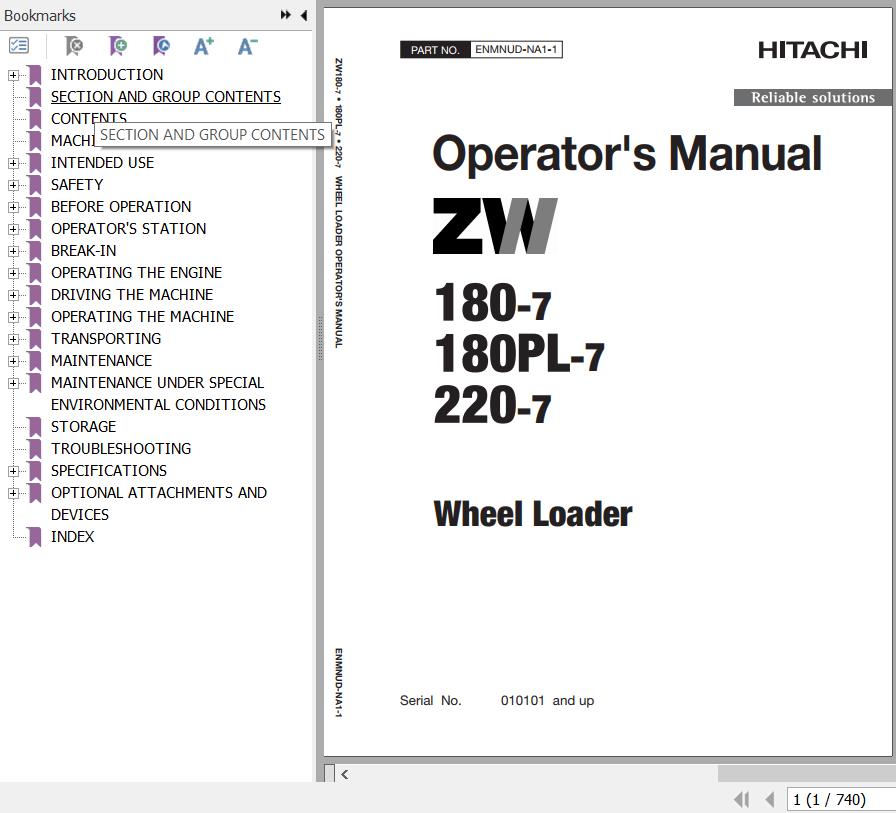Click bookmark icon beside STORAGE
This screenshot has width=896, height=813.
point(35,427)
